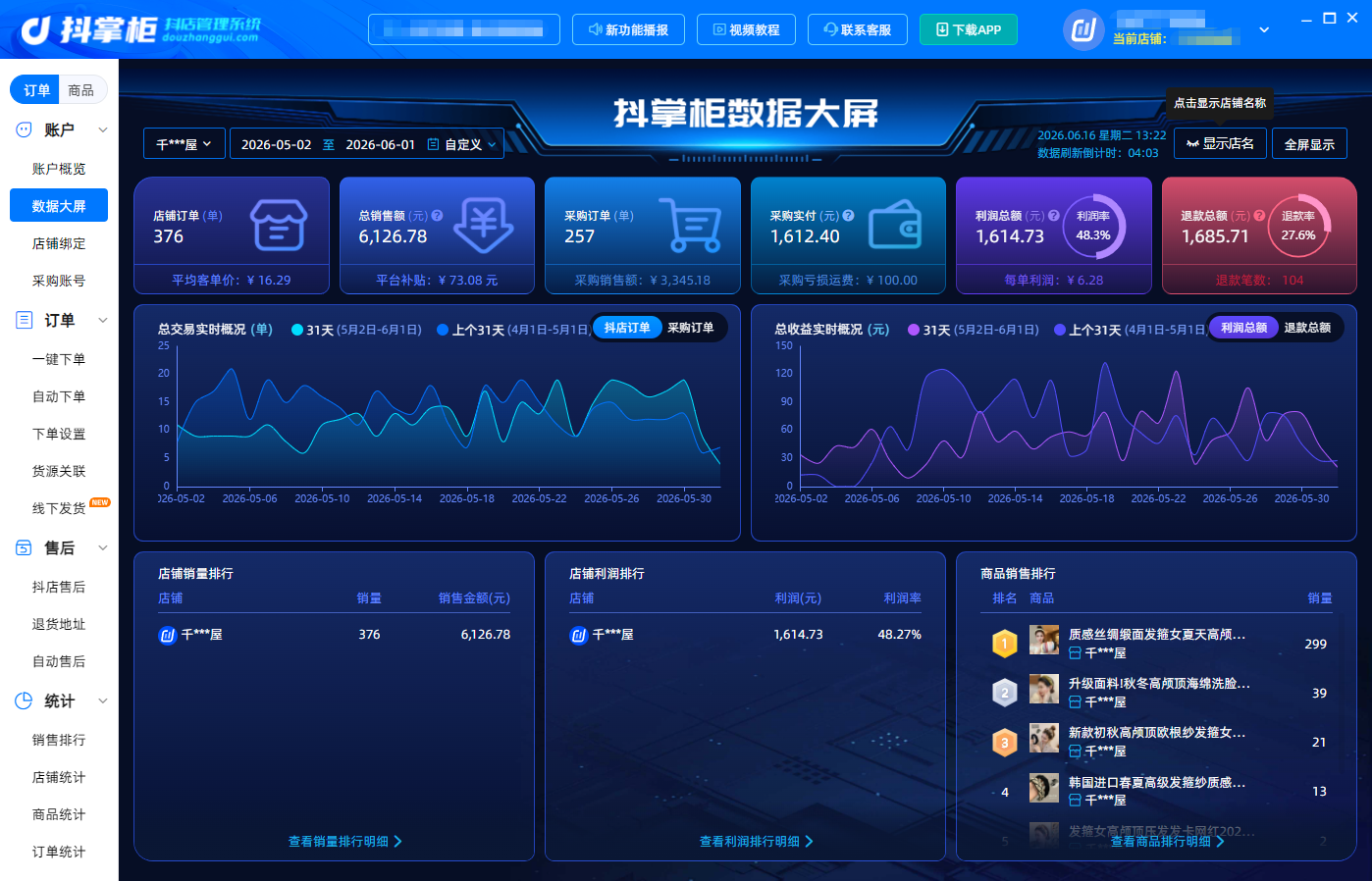Click the 抖掌柜 logo icon
Viewport: 1372px width, 881px height.
36,30
